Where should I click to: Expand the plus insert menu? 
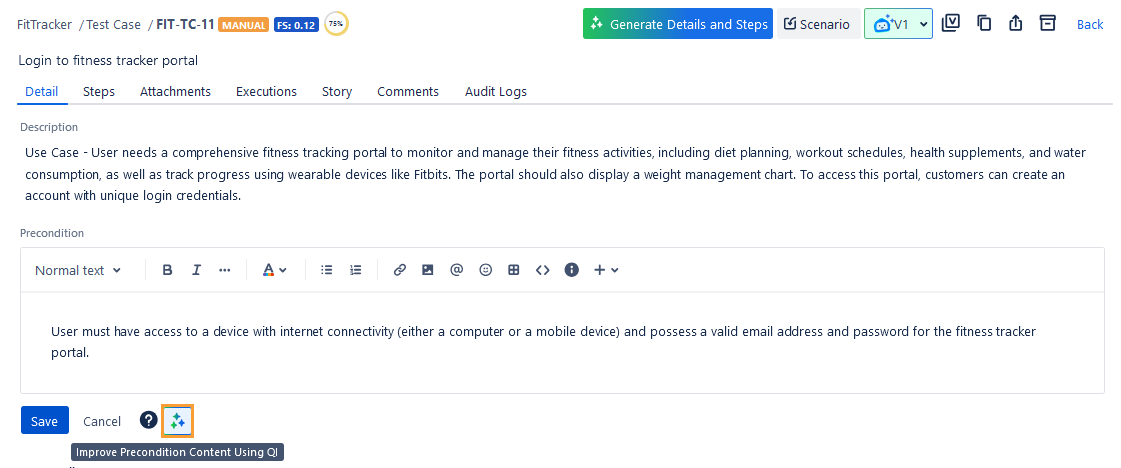(x=606, y=270)
